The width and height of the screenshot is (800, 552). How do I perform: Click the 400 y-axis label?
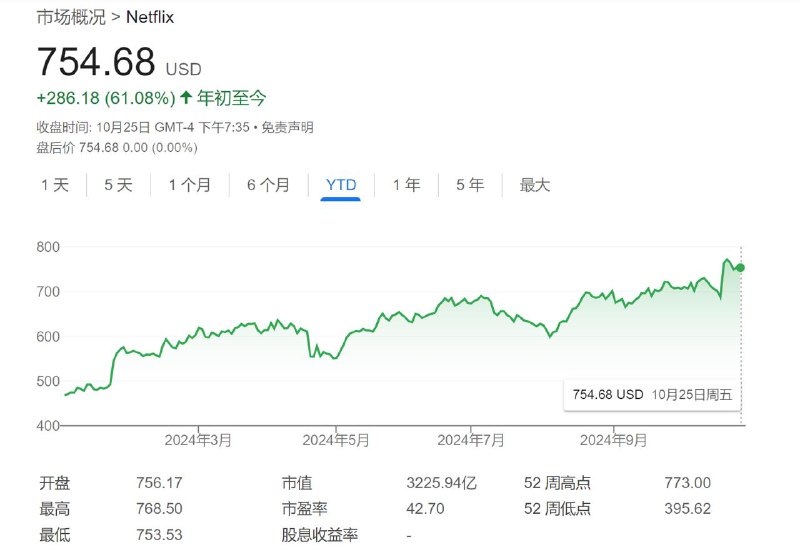tap(48, 425)
